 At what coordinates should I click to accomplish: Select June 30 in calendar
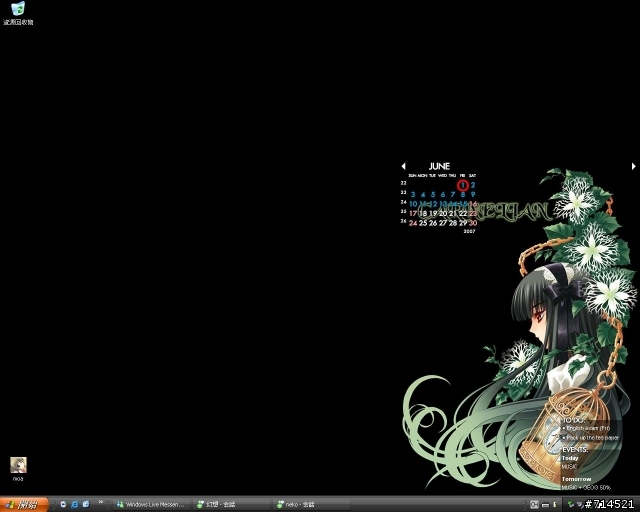(x=473, y=223)
